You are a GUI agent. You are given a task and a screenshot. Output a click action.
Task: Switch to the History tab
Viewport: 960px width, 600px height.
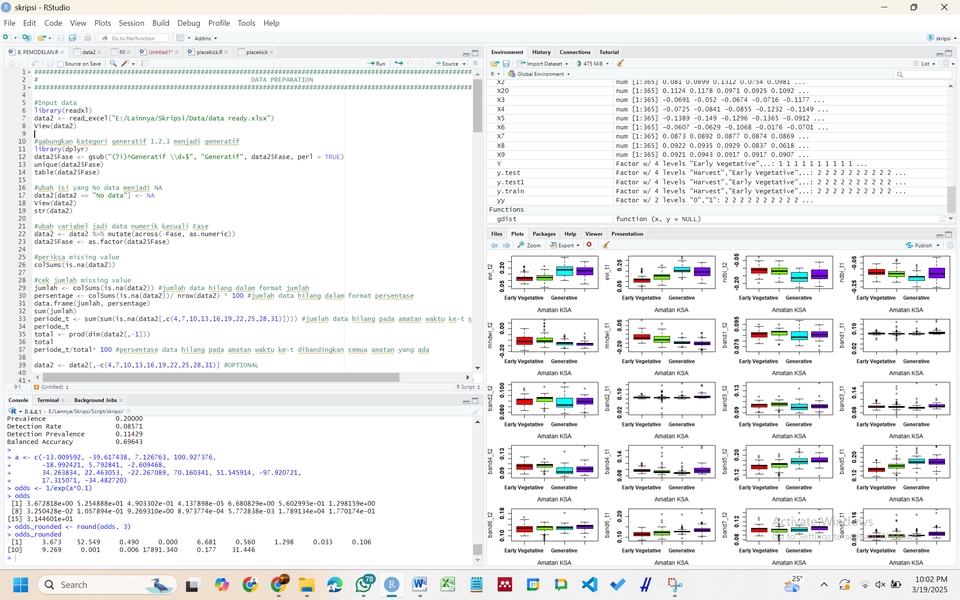tap(541, 52)
